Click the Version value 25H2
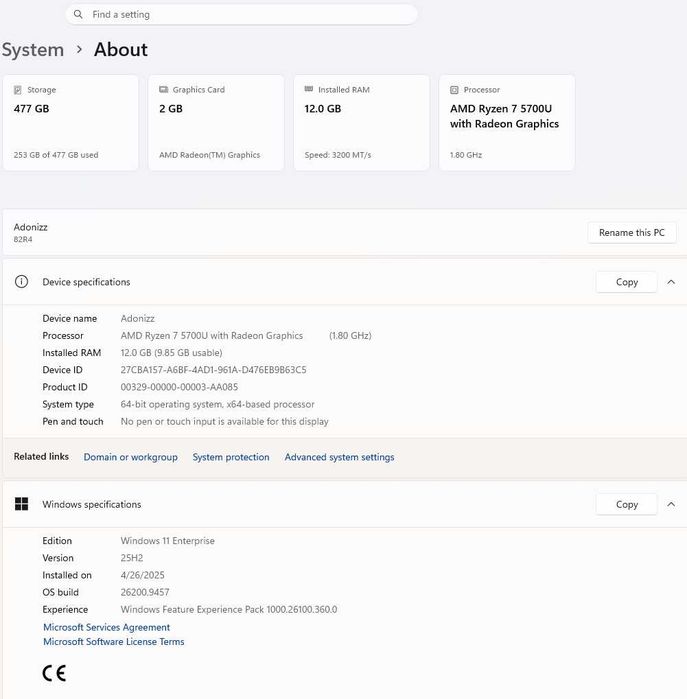 pos(132,558)
